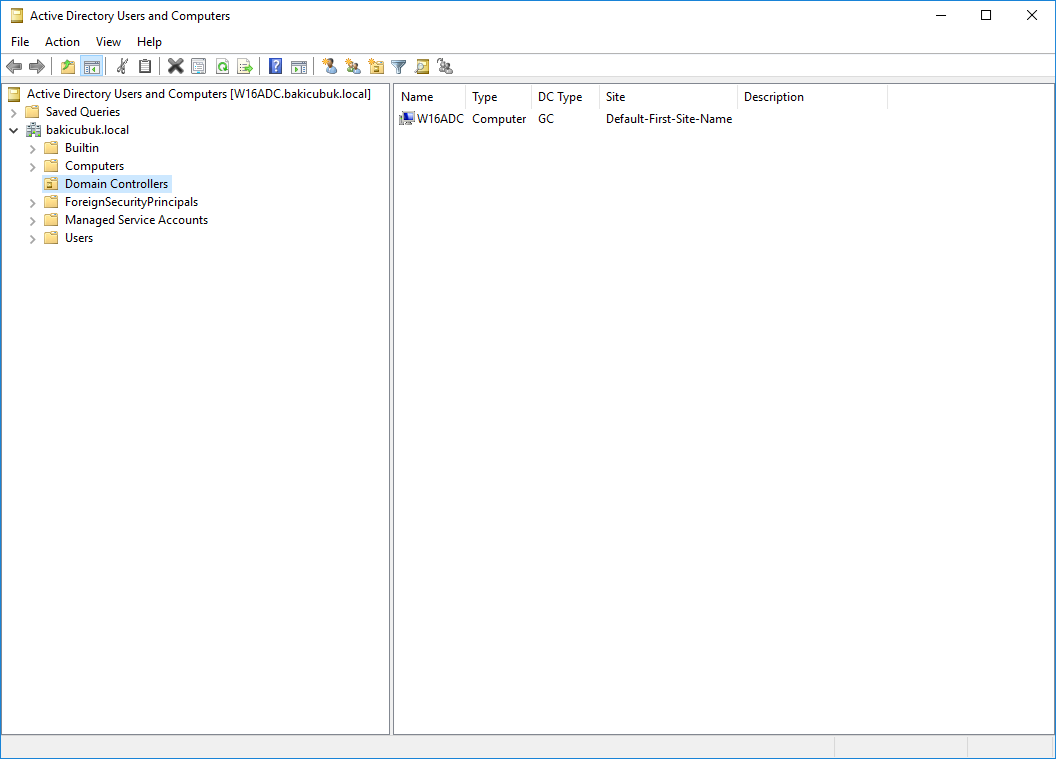Click the Forward arrow toolbar button
Screen dimensions: 1056x759
coord(36,66)
